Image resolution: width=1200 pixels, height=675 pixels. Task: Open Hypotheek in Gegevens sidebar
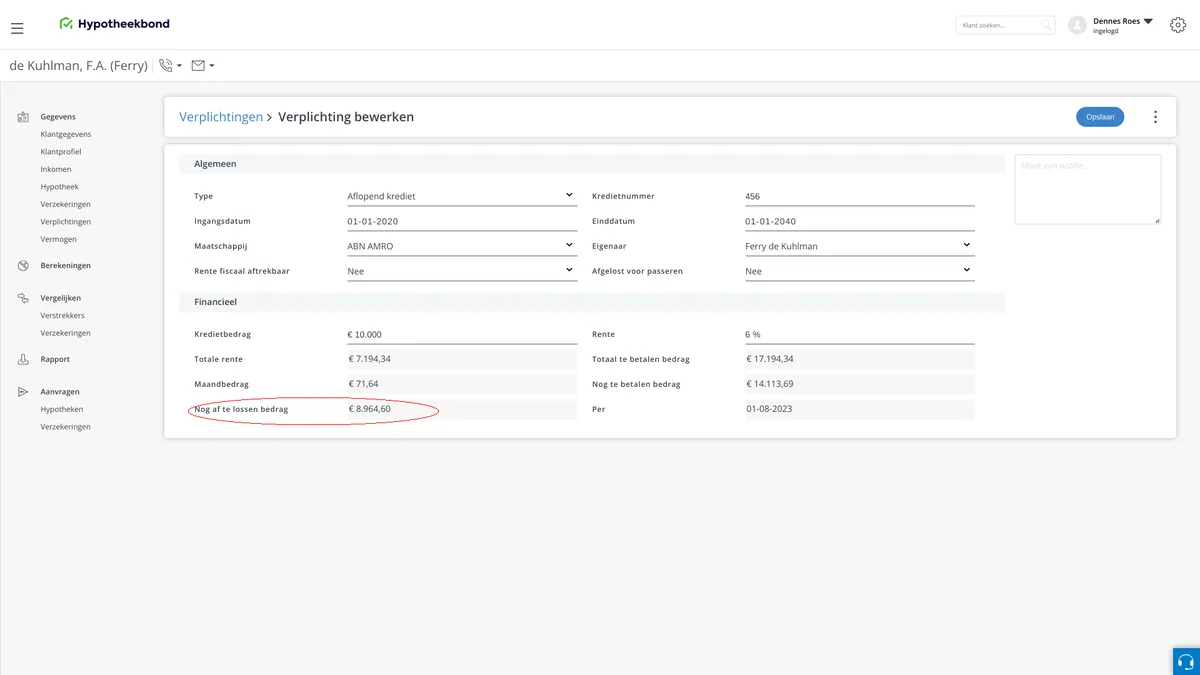[x=60, y=187]
